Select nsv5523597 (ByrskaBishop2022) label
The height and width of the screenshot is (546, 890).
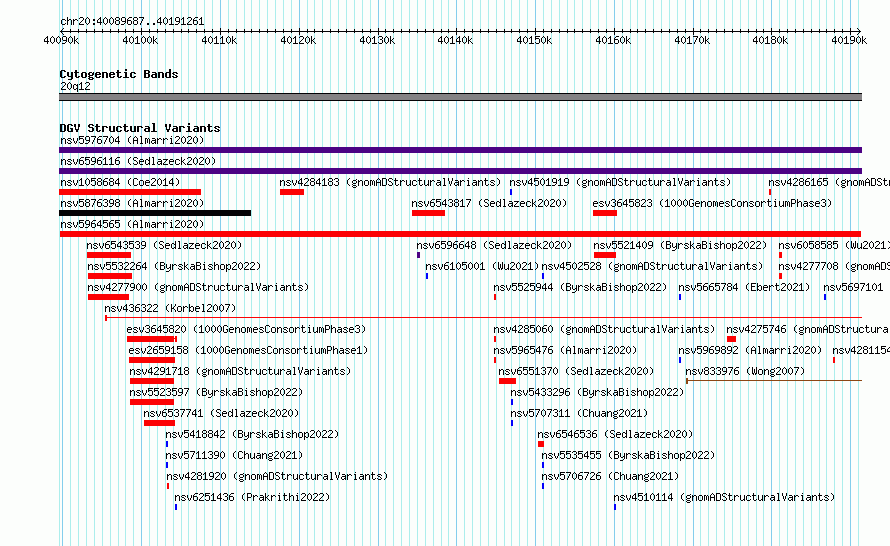click(x=216, y=392)
